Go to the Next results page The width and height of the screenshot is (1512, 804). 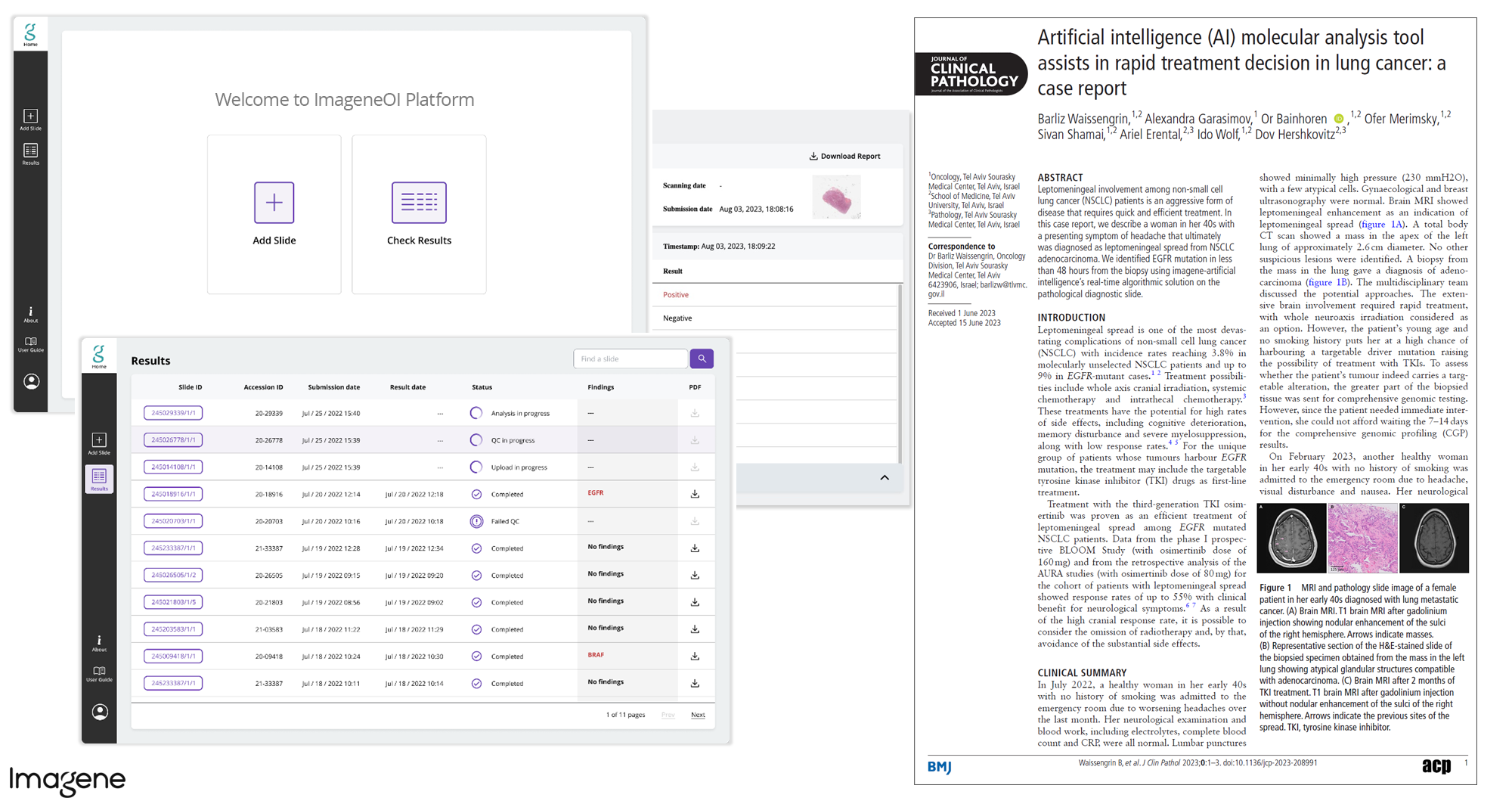point(698,715)
